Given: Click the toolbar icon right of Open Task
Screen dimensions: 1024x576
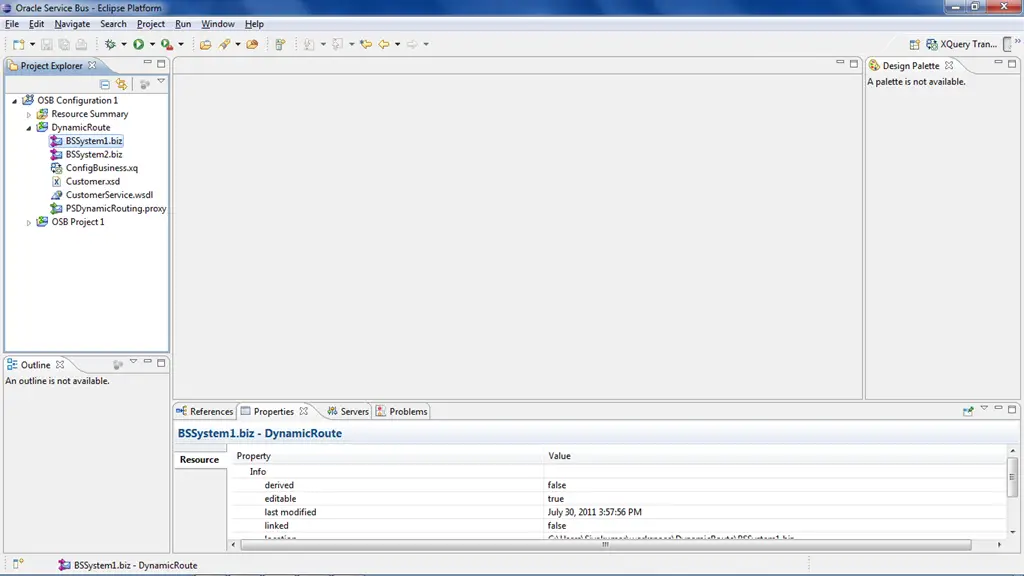Looking at the screenshot, I should (x=280, y=44).
